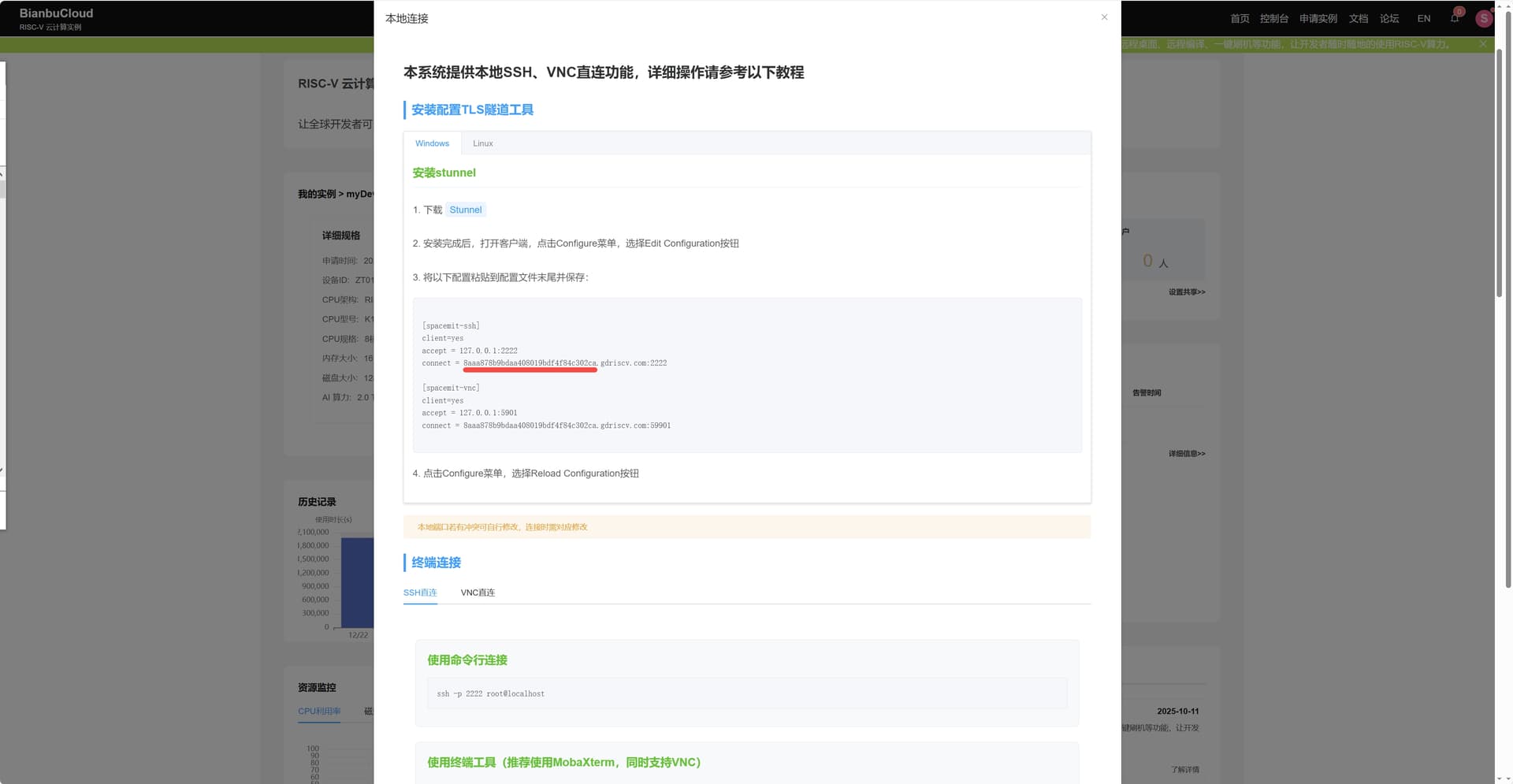Go to 首页 in top navigation
1513x784 pixels.
click(1240, 19)
